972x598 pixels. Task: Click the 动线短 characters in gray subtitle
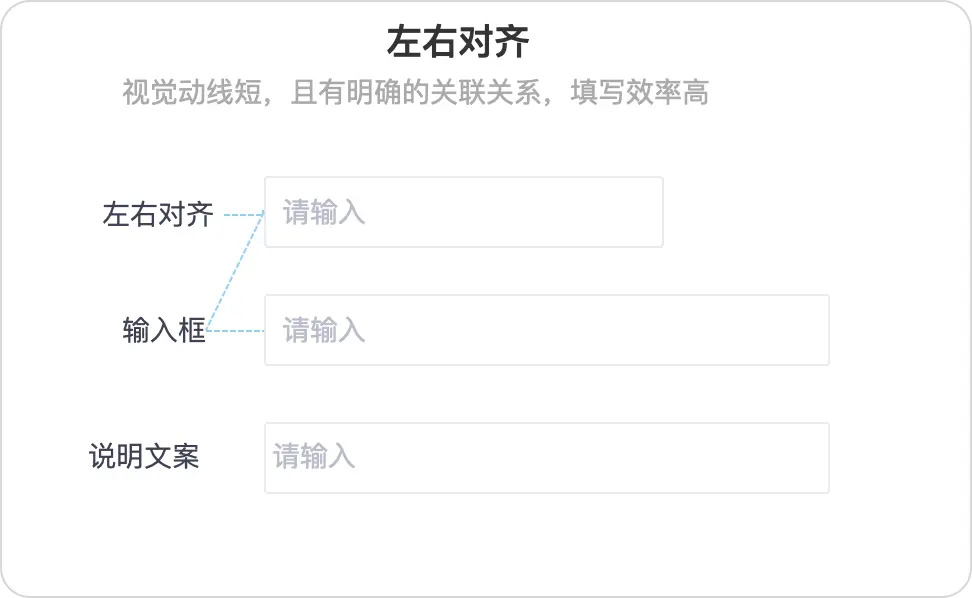point(219,92)
